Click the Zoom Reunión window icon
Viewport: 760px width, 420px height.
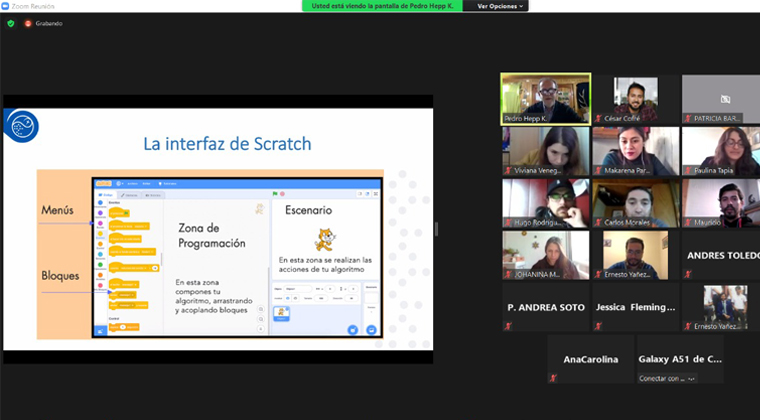[5, 6]
